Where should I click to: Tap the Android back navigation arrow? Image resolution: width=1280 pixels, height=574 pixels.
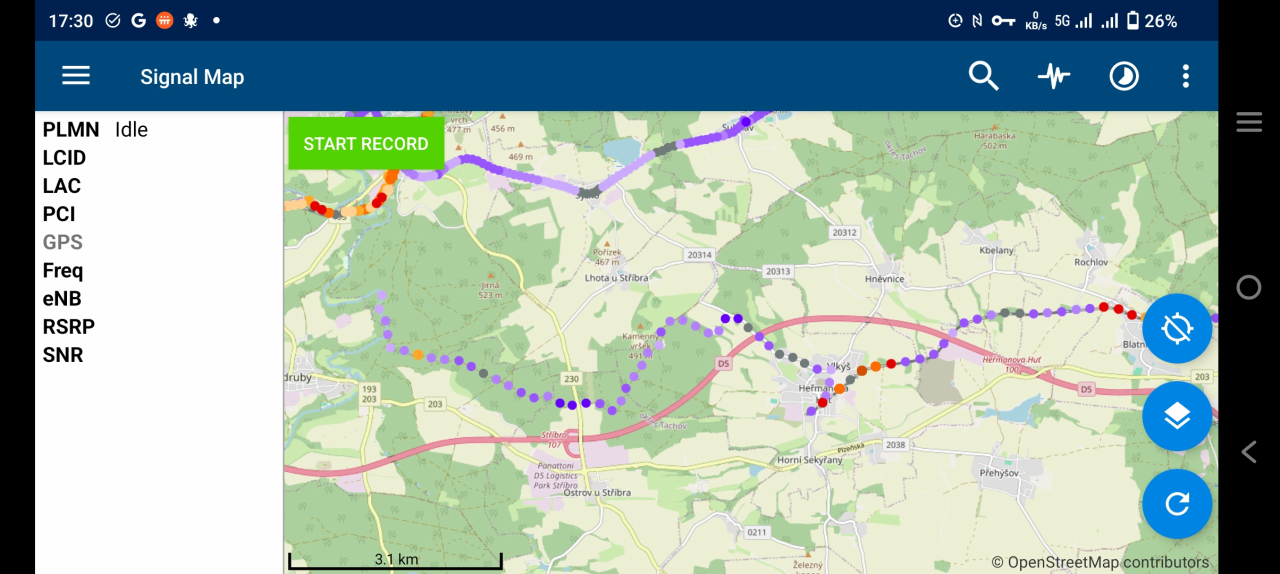pyautogui.click(x=1248, y=452)
